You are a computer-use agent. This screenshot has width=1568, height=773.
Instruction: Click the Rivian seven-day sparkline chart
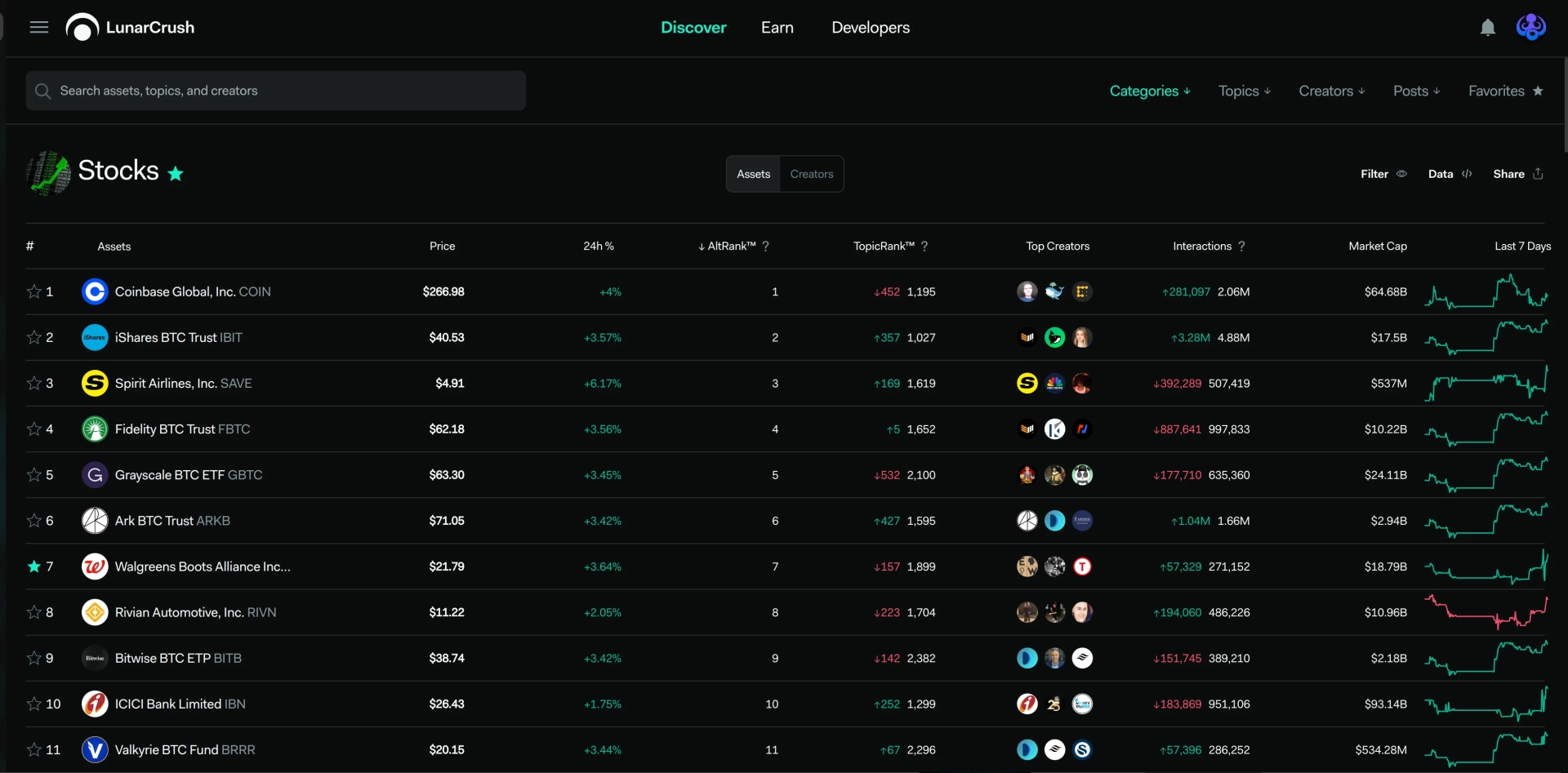click(x=1486, y=611)
